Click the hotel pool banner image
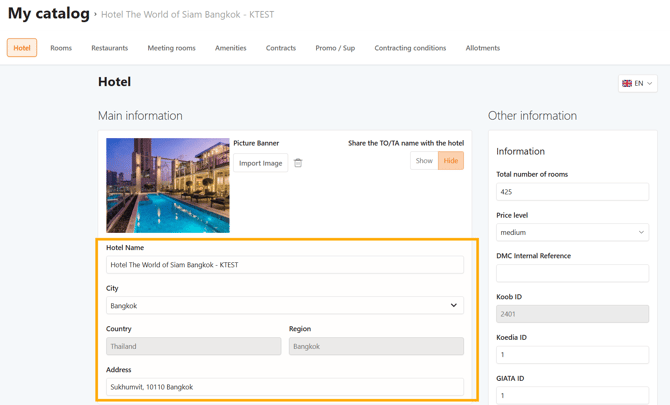 click(168, 185)
